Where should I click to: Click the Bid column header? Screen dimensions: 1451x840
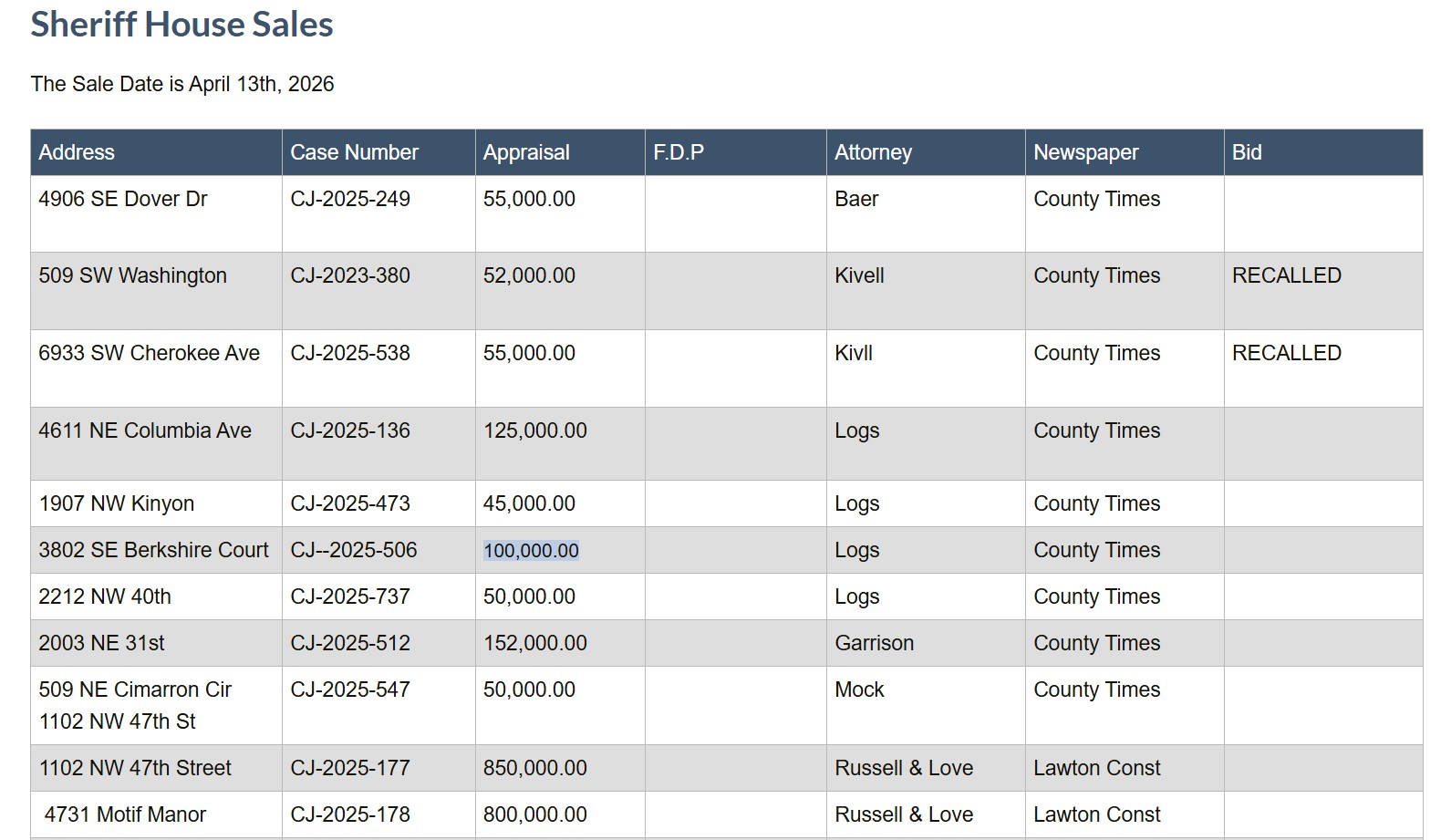1247,152
